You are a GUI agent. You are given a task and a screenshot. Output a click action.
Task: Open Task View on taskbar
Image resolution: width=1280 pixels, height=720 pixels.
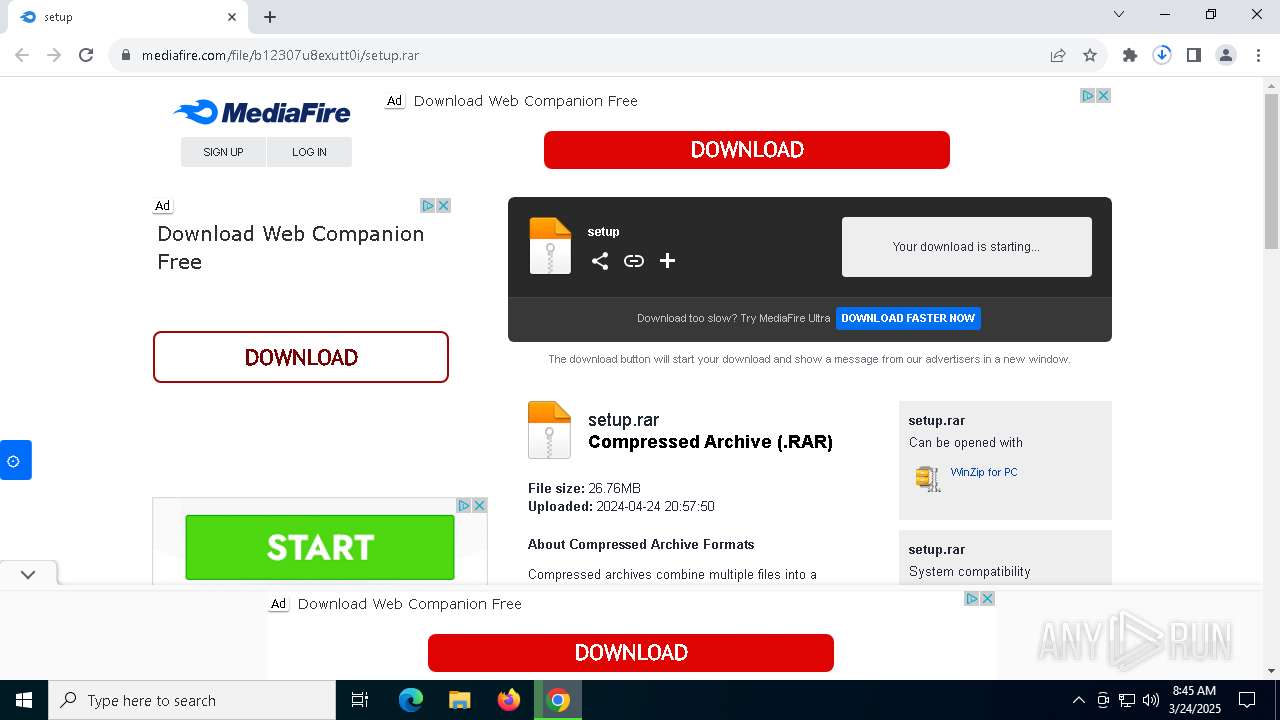pyautogui.click(x=360, y=700)
